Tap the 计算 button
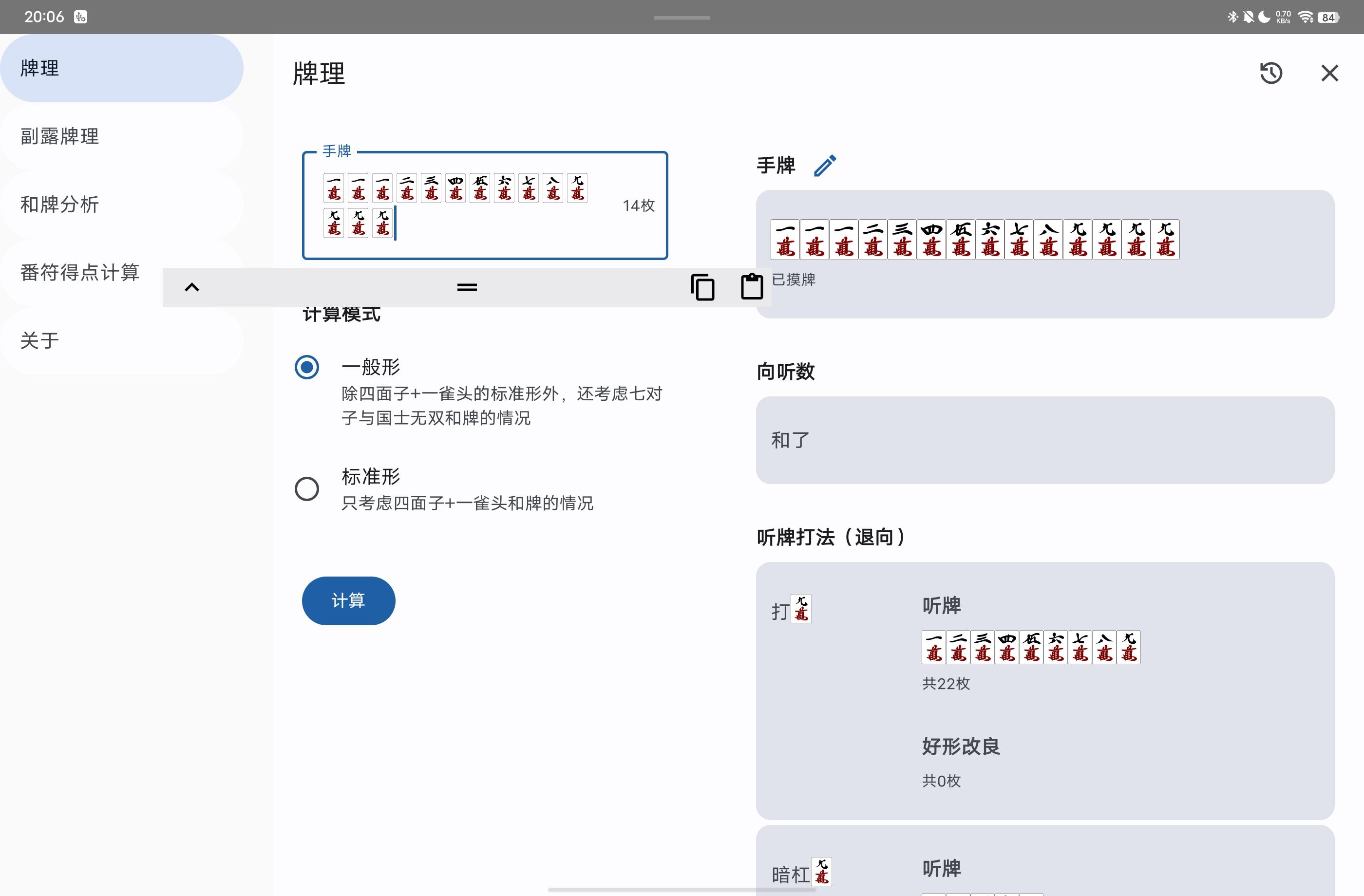Image resolution: width=1364 pixels, height=896 pixels. click(348, 600)
